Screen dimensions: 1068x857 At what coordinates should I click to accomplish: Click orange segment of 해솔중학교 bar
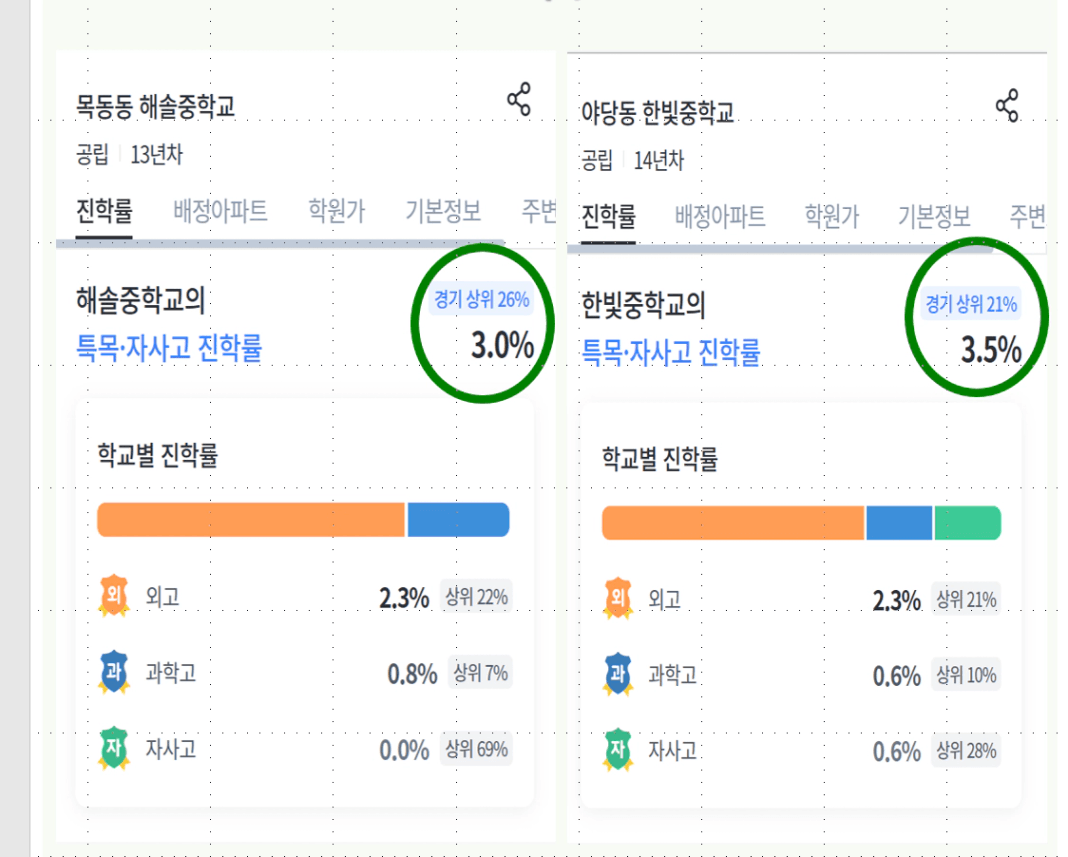[251, 520]
